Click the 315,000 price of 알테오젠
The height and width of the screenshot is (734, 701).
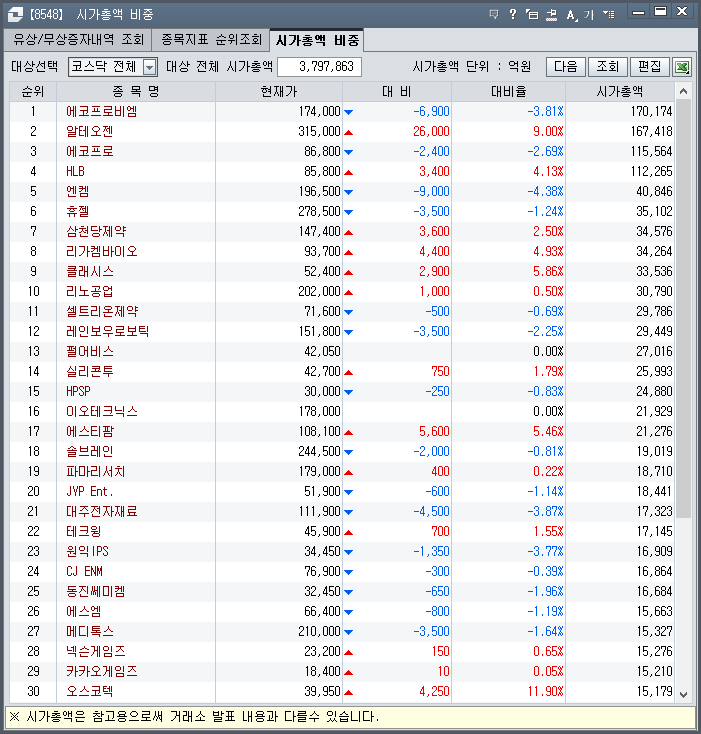tap(319, 132)
